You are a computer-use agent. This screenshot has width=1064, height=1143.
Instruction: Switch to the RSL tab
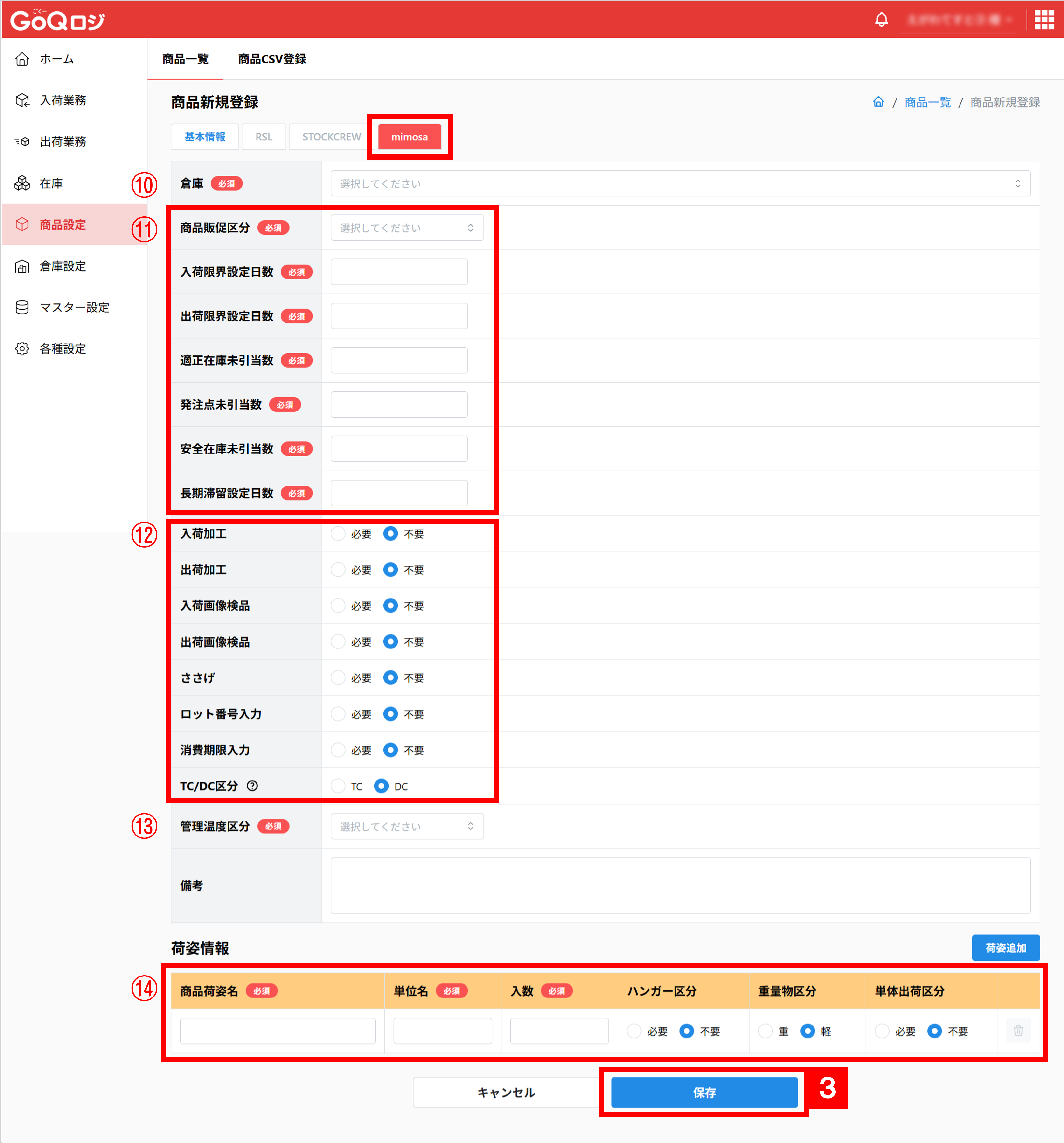pyautogui.click(x=264, y=137)
